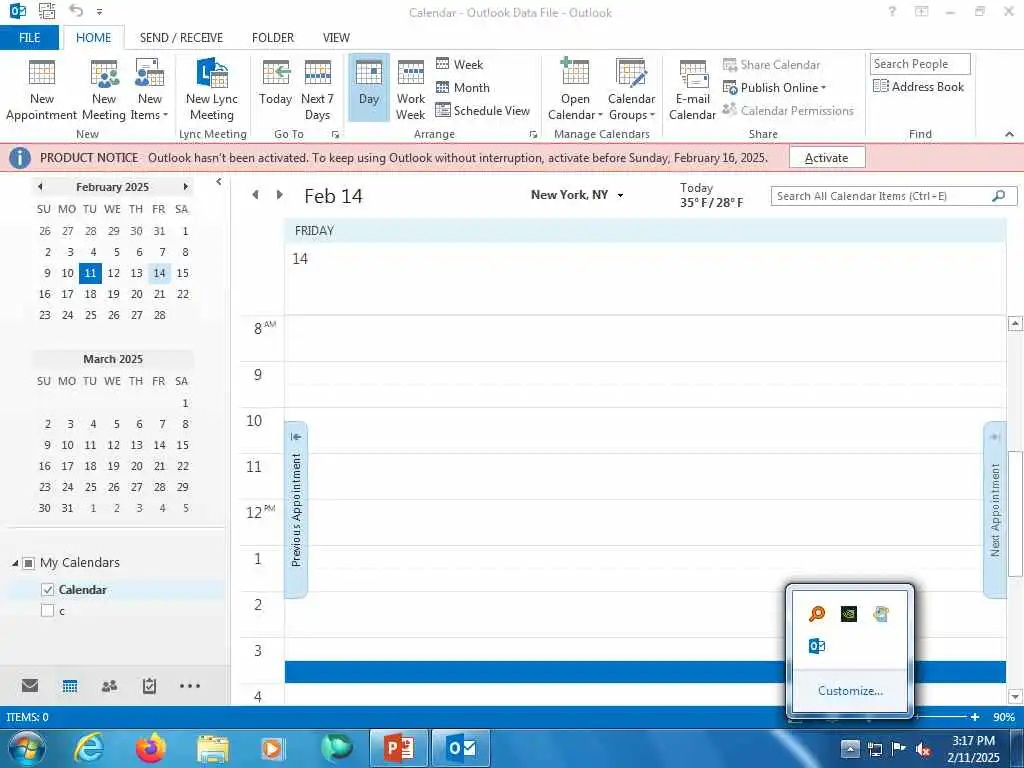Go forward one day in calendar
Viewport: 1024px width, 768px height.
280,195
